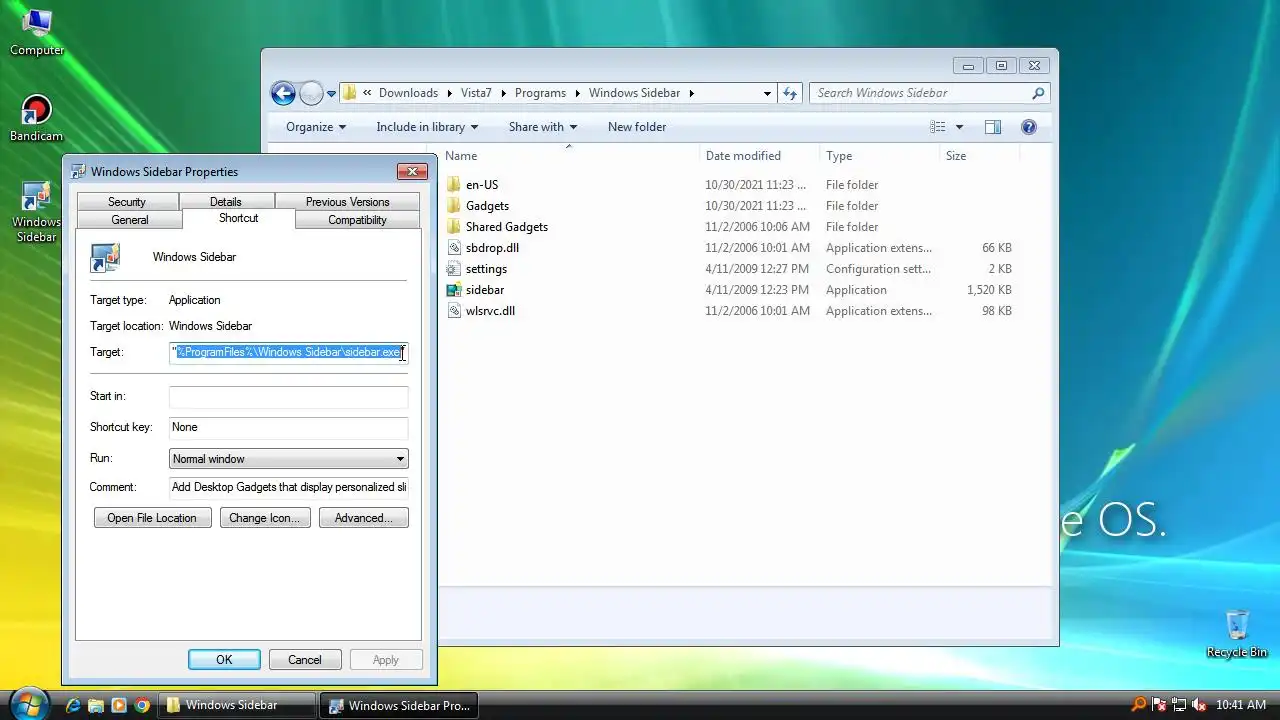Switch to the Compatibility tab

pyautogui.click(x=357, y=220)
